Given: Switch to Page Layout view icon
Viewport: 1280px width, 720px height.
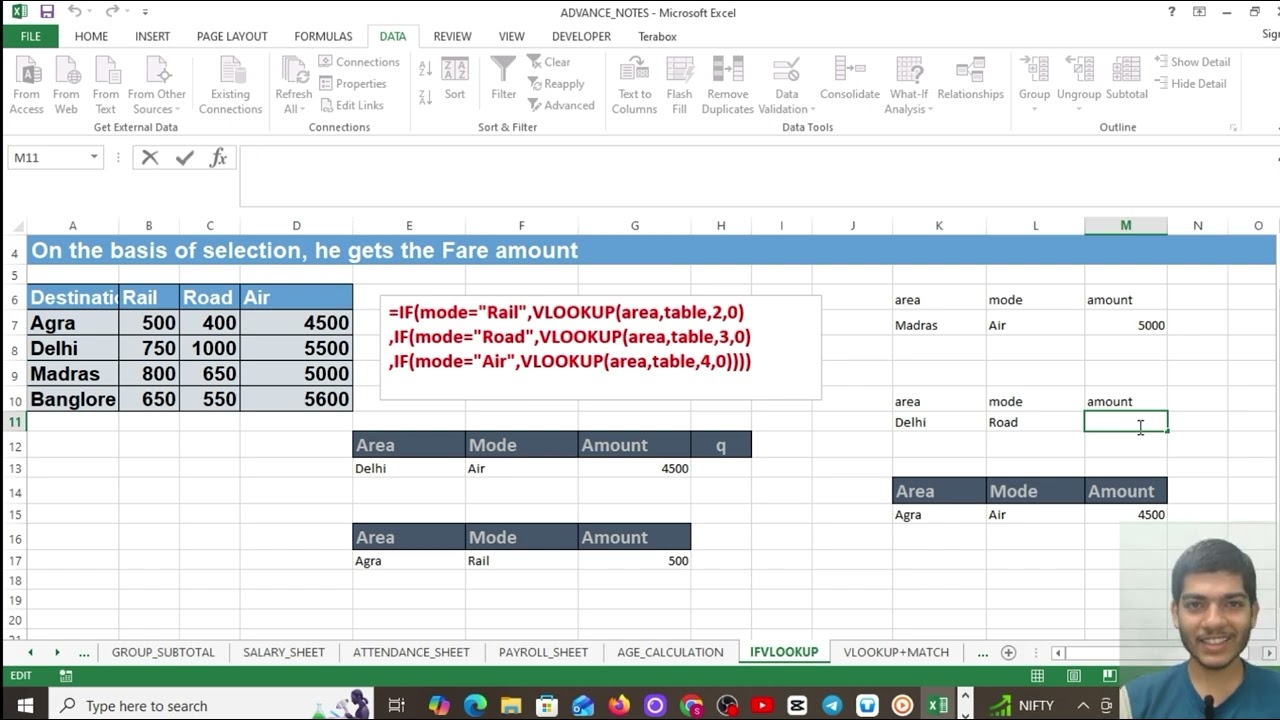Looking at the screenshot, I should [1073, 676].
